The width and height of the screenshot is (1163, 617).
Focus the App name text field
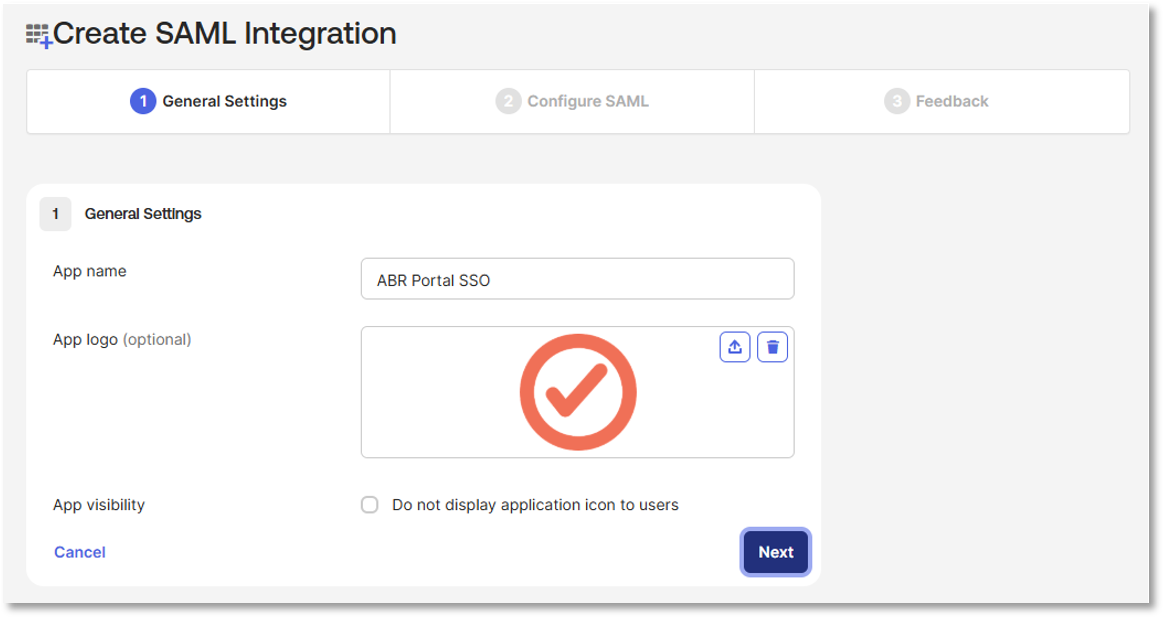pos(577,279)
